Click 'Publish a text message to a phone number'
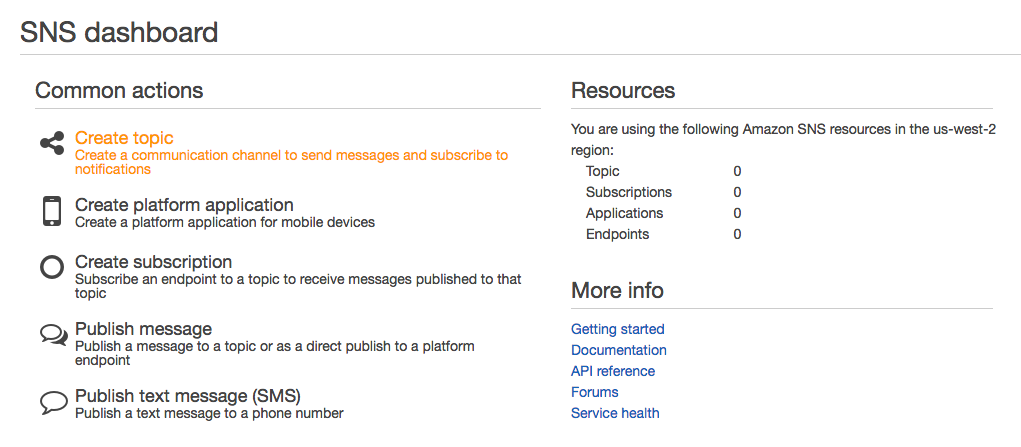Image resolution: width=1021 pixels, height=447 pixels. point(209,413)
